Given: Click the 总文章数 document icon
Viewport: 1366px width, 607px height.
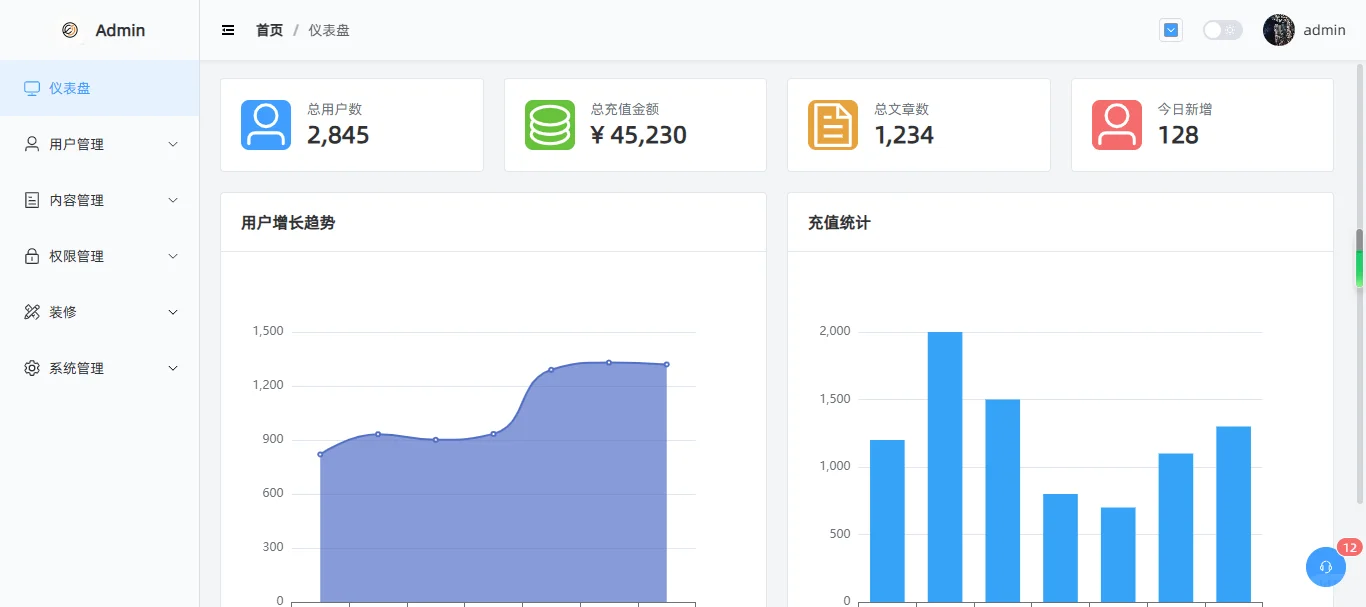Looking at the screenshot, I should pos(832,124).
